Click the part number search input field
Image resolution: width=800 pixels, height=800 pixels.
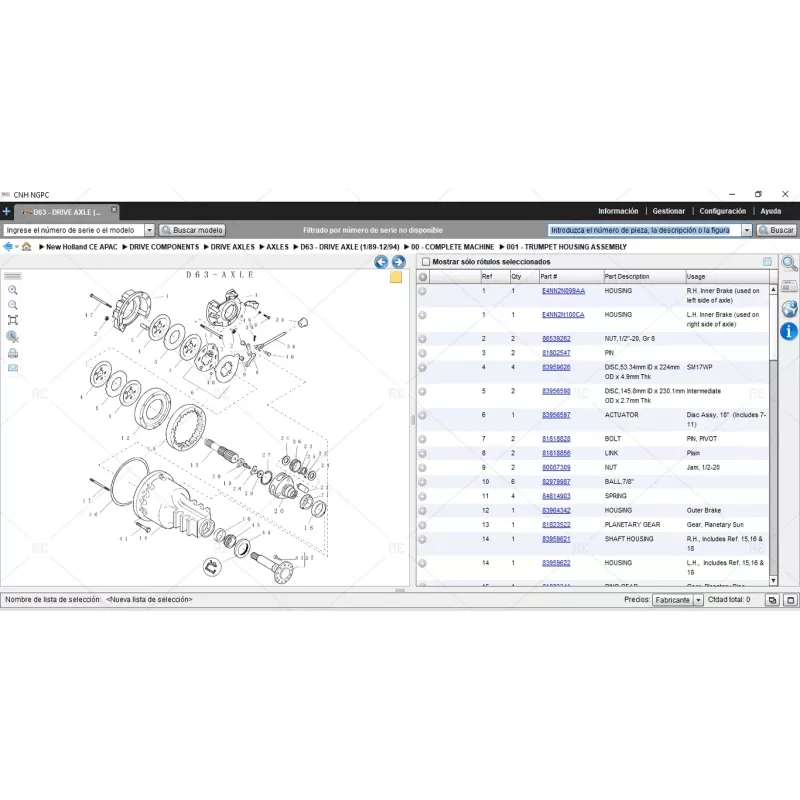point(640,230)
